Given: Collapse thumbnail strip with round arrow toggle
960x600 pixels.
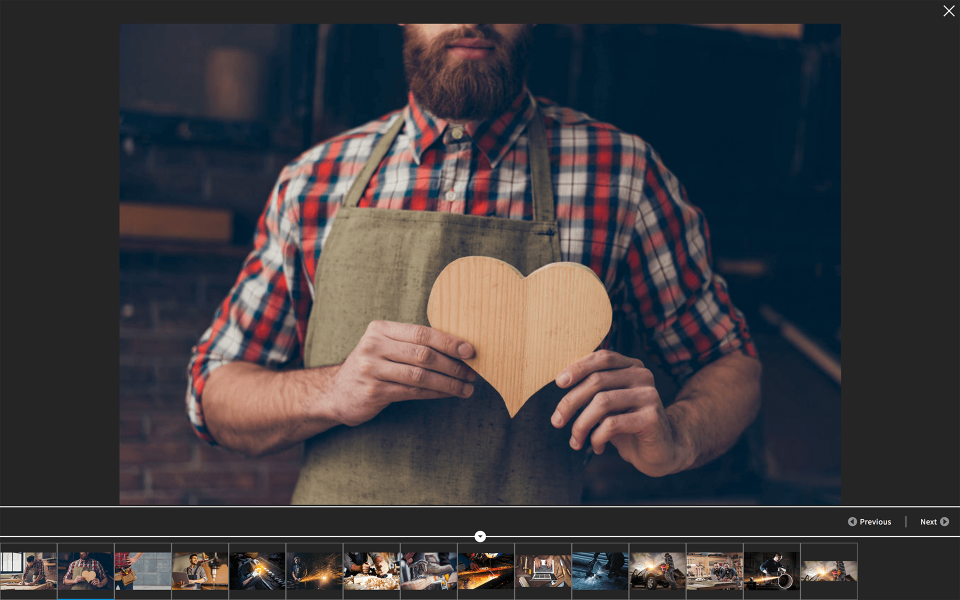Looking at the screenshot, I should 480,536.
